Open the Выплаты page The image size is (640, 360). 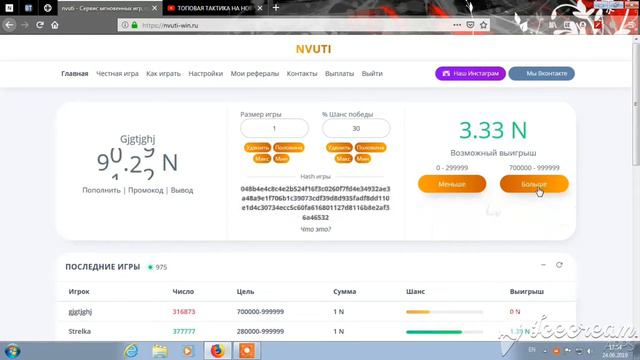click(x=339, y=73)
